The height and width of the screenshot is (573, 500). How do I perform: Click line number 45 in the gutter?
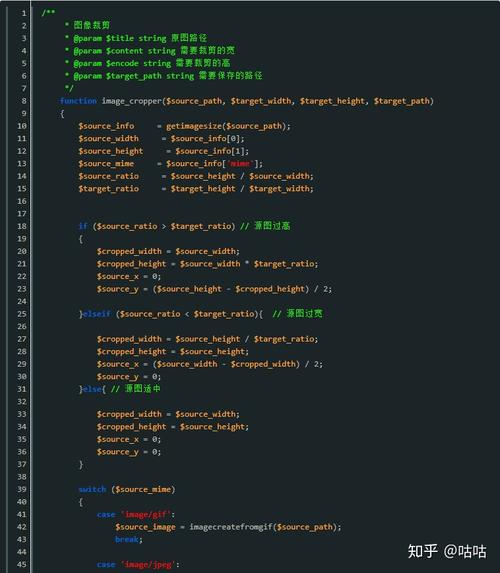(22, 565)
